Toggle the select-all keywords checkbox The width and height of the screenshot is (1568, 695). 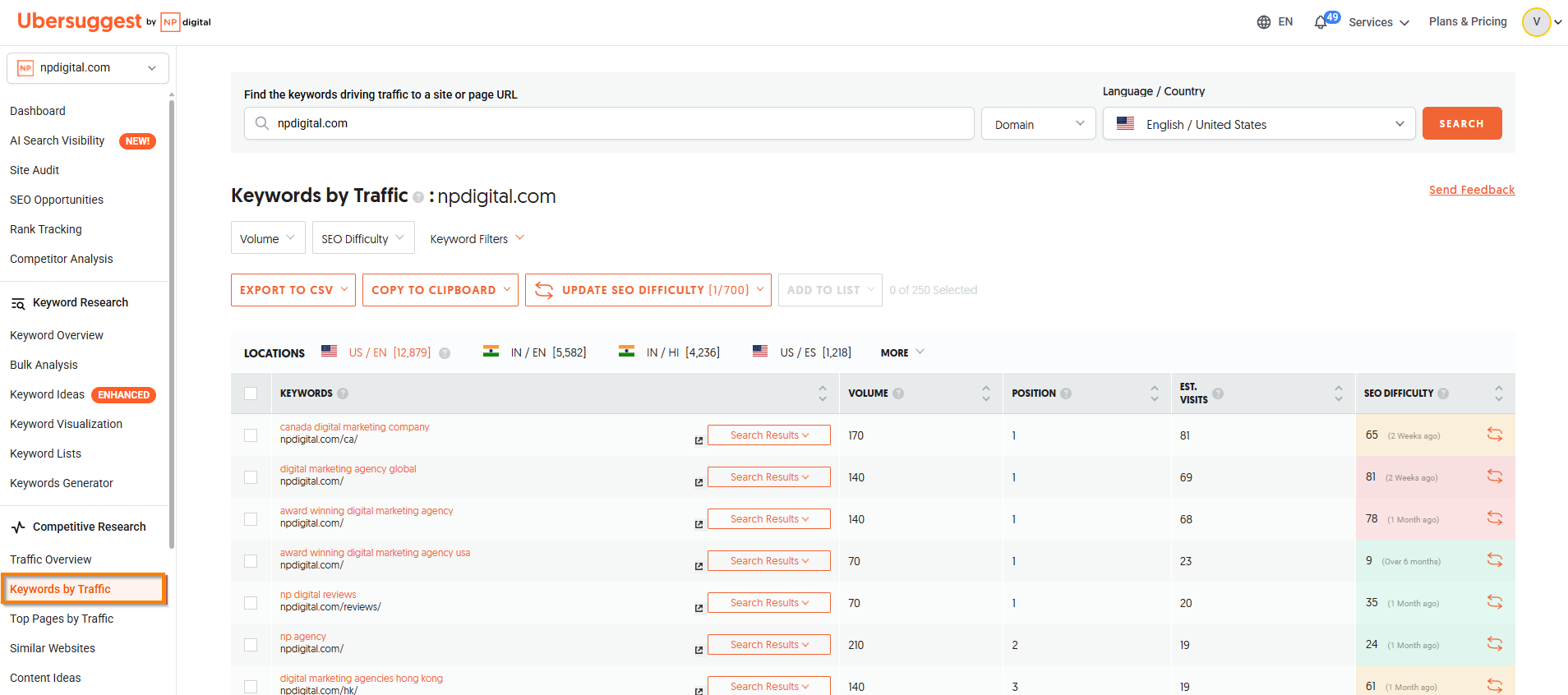[251, 394]
